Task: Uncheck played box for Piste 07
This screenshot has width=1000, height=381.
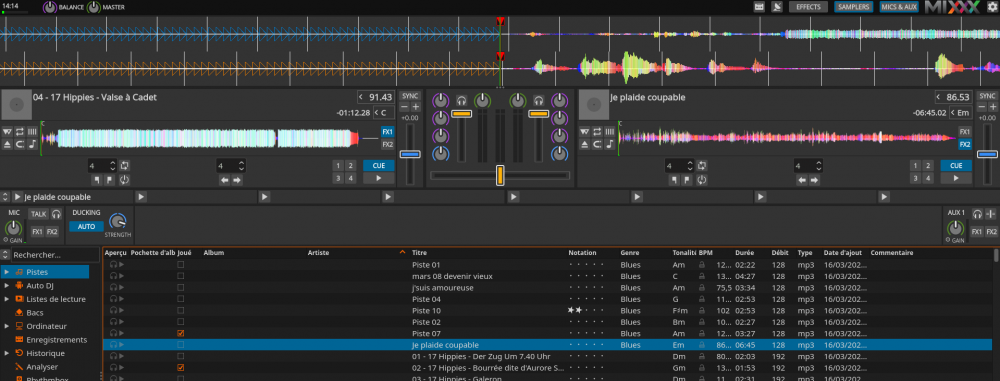Action: [x=180, y=333]
